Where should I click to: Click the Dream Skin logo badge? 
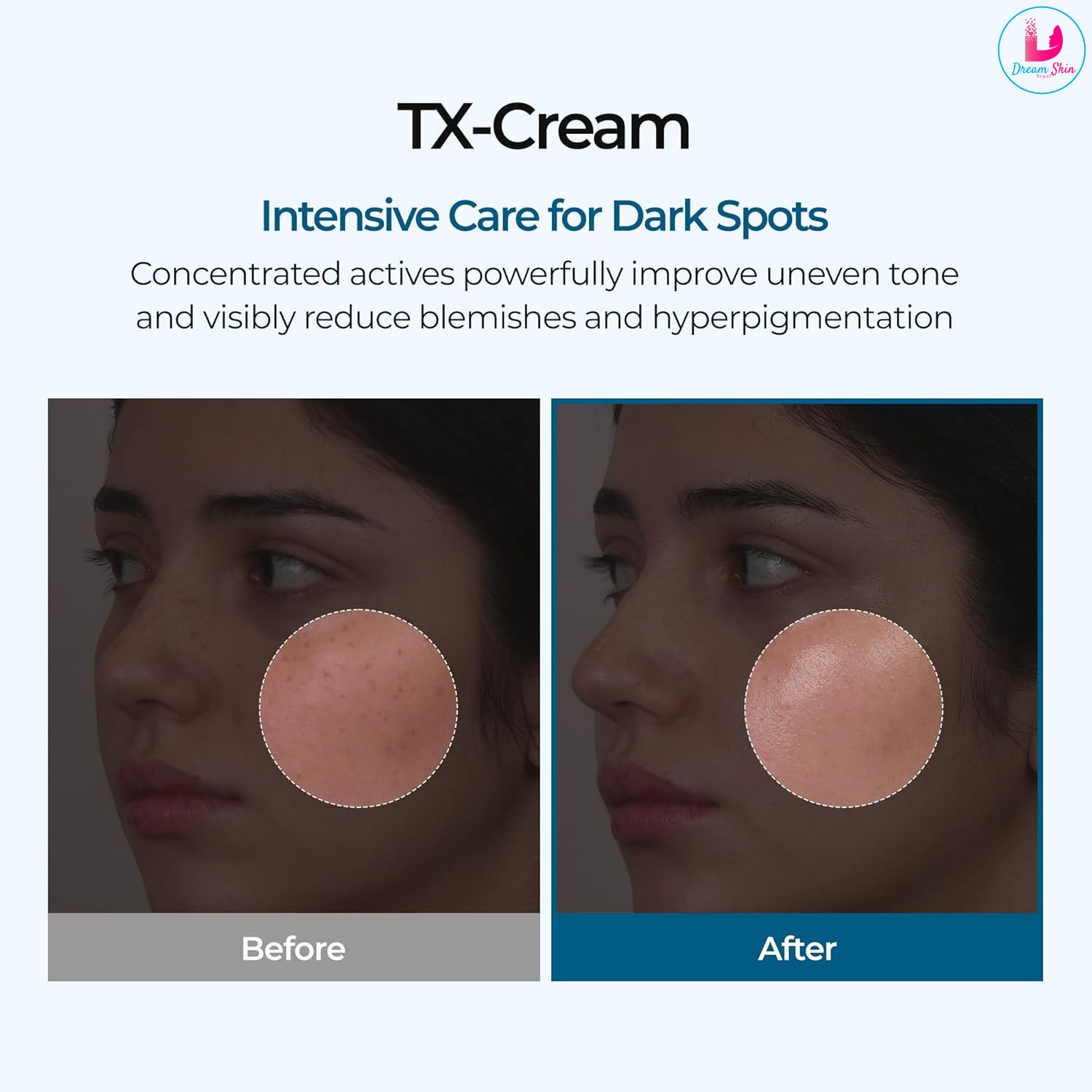point(1041,50)
